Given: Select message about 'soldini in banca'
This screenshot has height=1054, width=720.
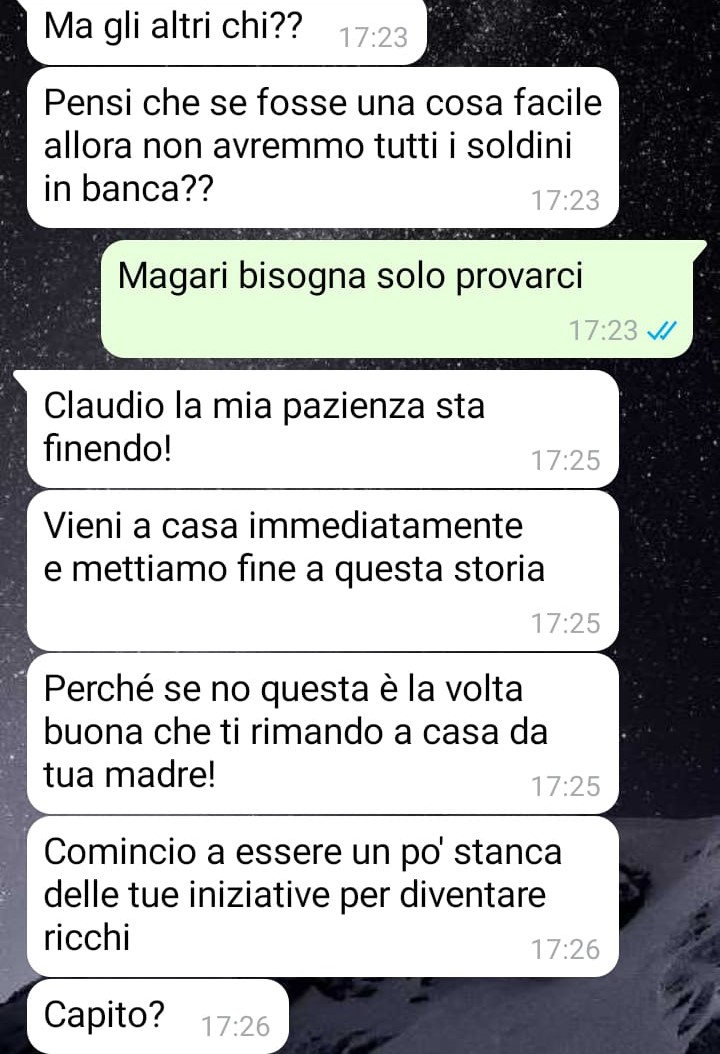Looking at the screenshot, I should (323, 147).
